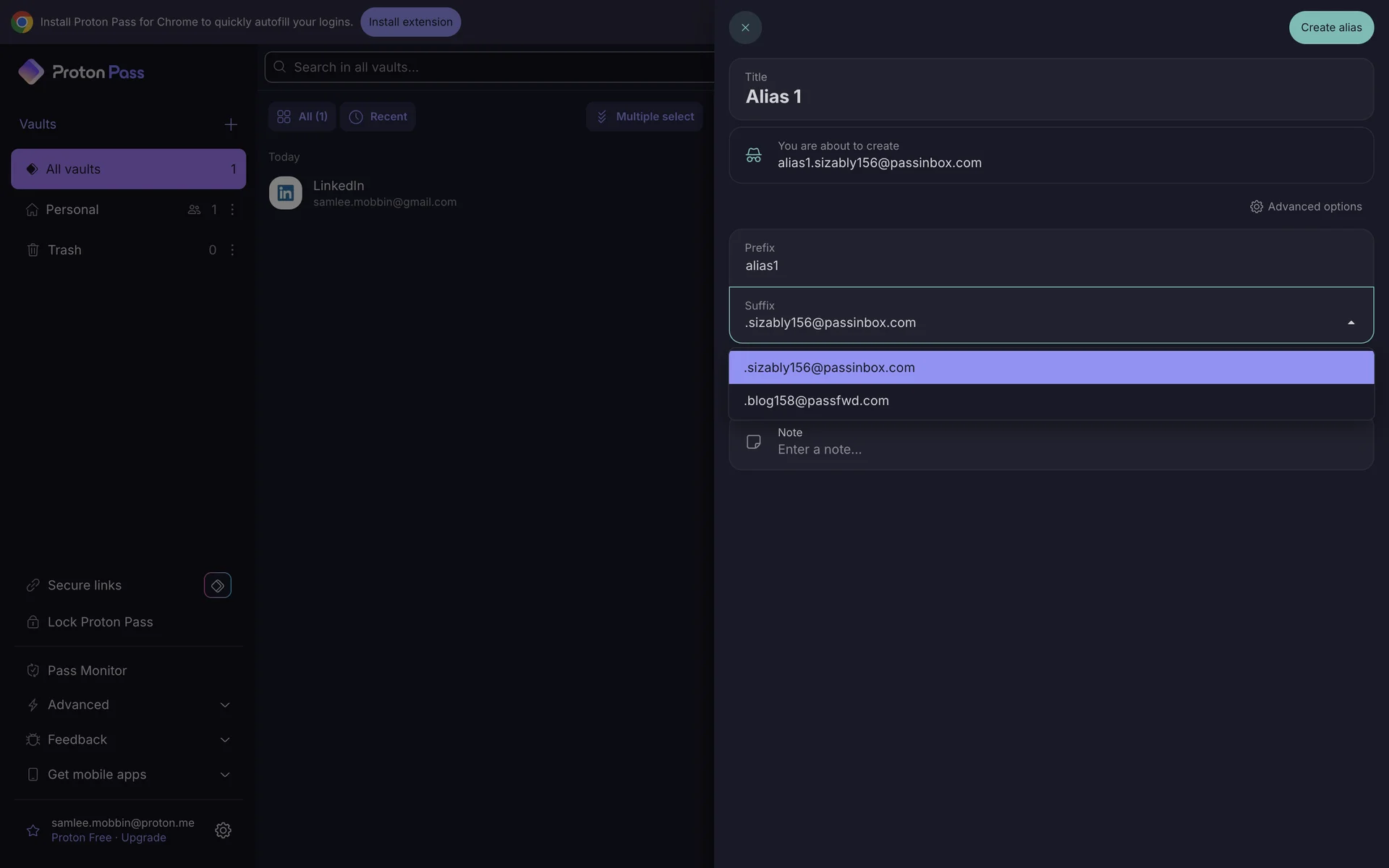This screenshot has width=1389, height=868.
Task: Click the Install extension button
Action: pyautogui.click(x=410, y=22)
